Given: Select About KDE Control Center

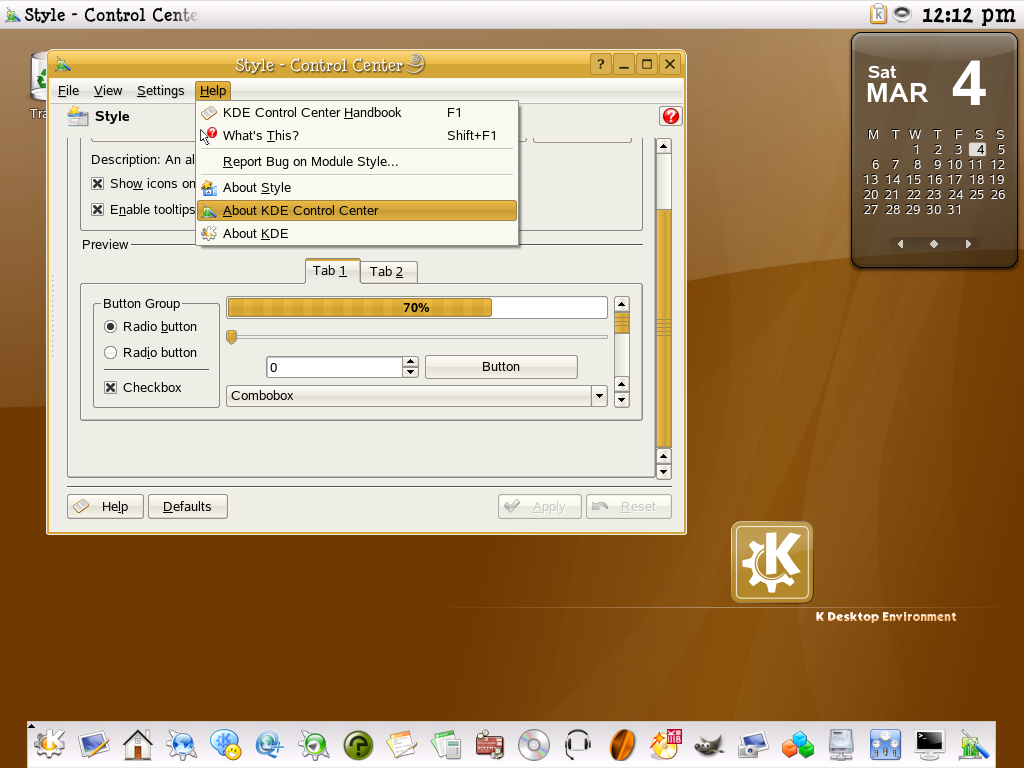Looking at the screenshot, I should (x=357, y=210).
